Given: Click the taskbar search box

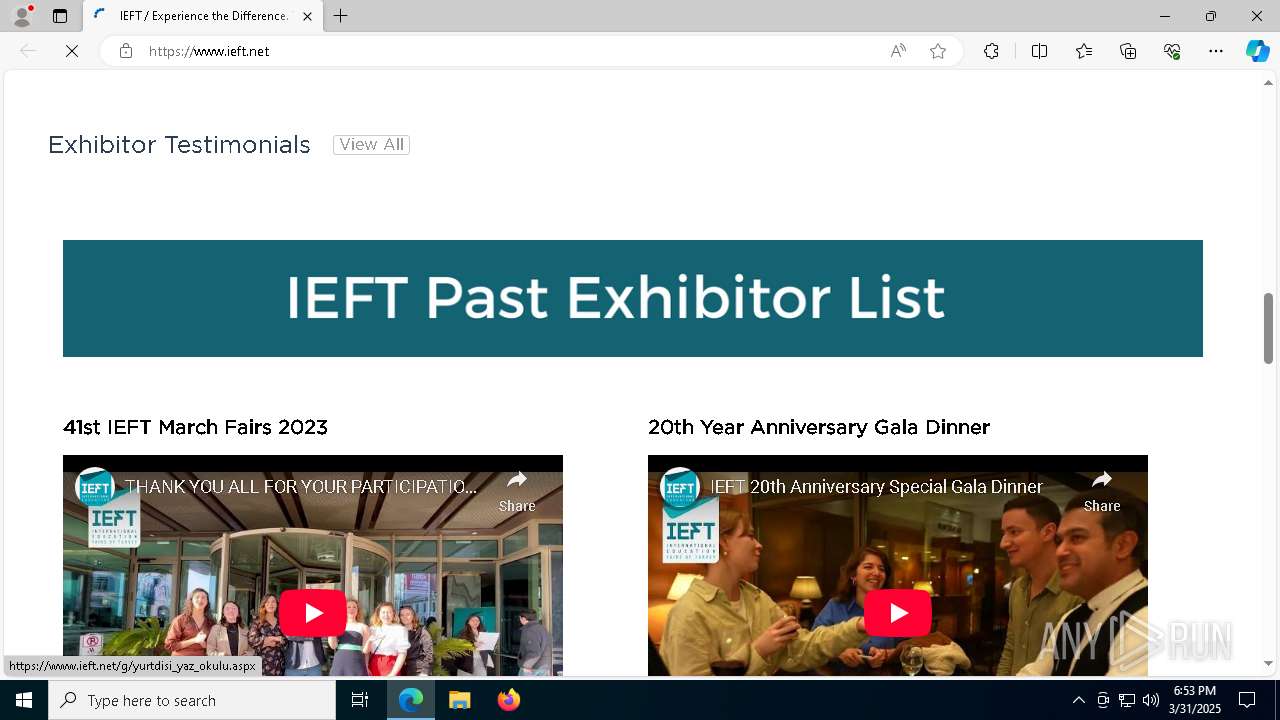Looking at the screenshot, I should tap(192, 700).
